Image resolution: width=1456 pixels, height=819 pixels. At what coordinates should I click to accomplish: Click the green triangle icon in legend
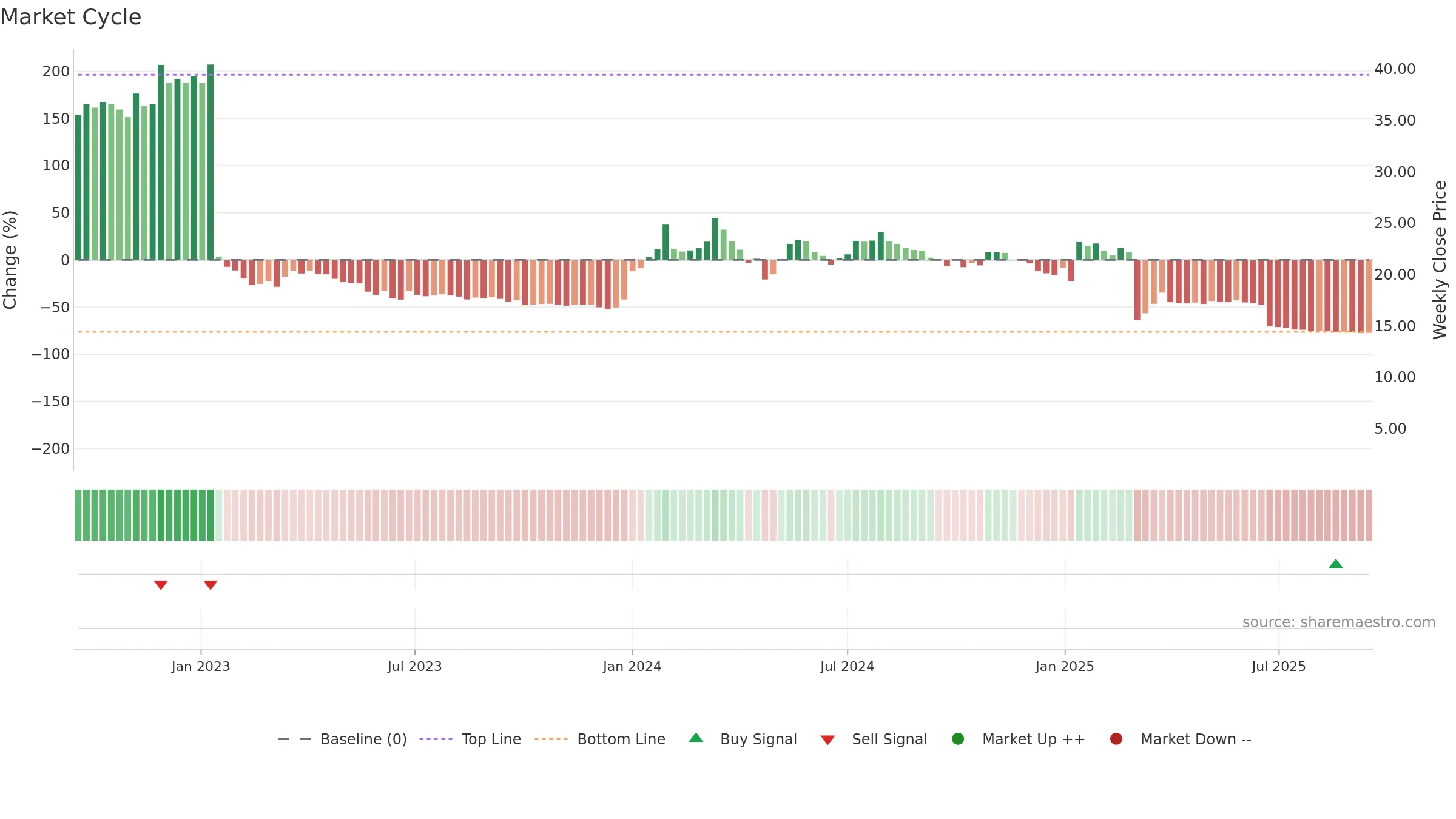(x=696, y=738)
